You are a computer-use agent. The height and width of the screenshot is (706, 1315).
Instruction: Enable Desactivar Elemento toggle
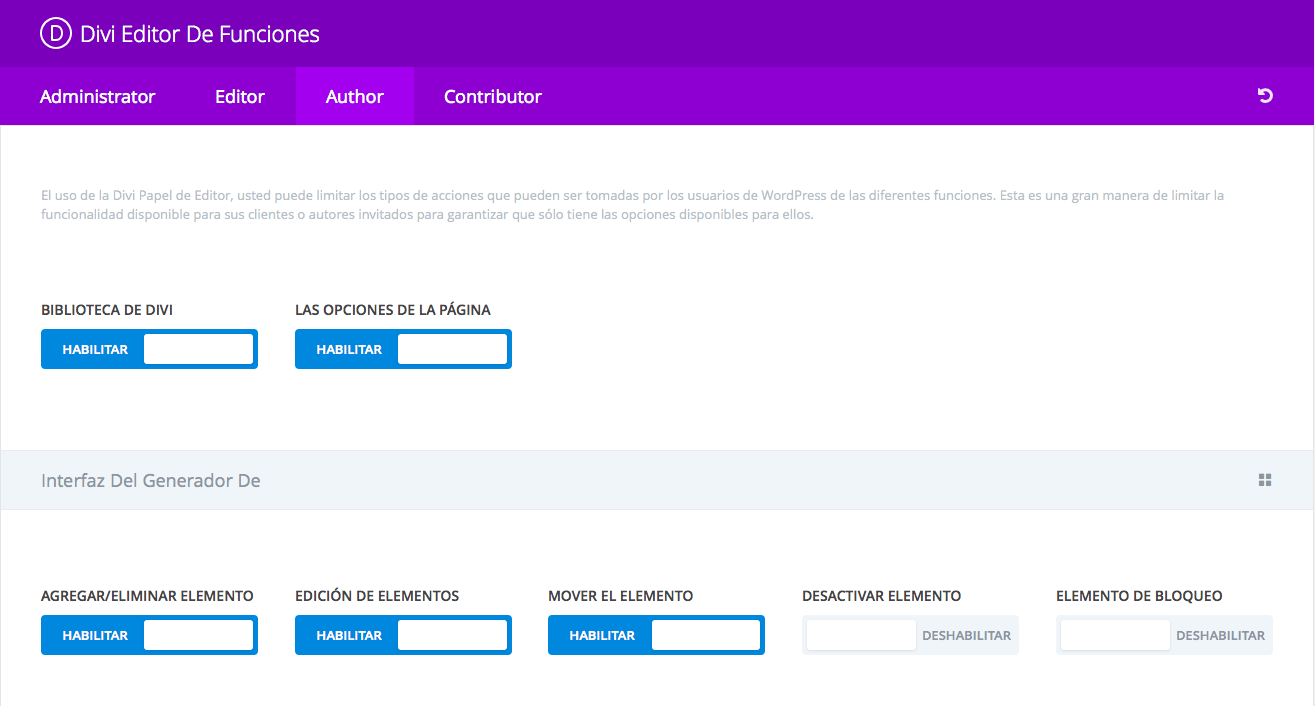tap(910, 635)
